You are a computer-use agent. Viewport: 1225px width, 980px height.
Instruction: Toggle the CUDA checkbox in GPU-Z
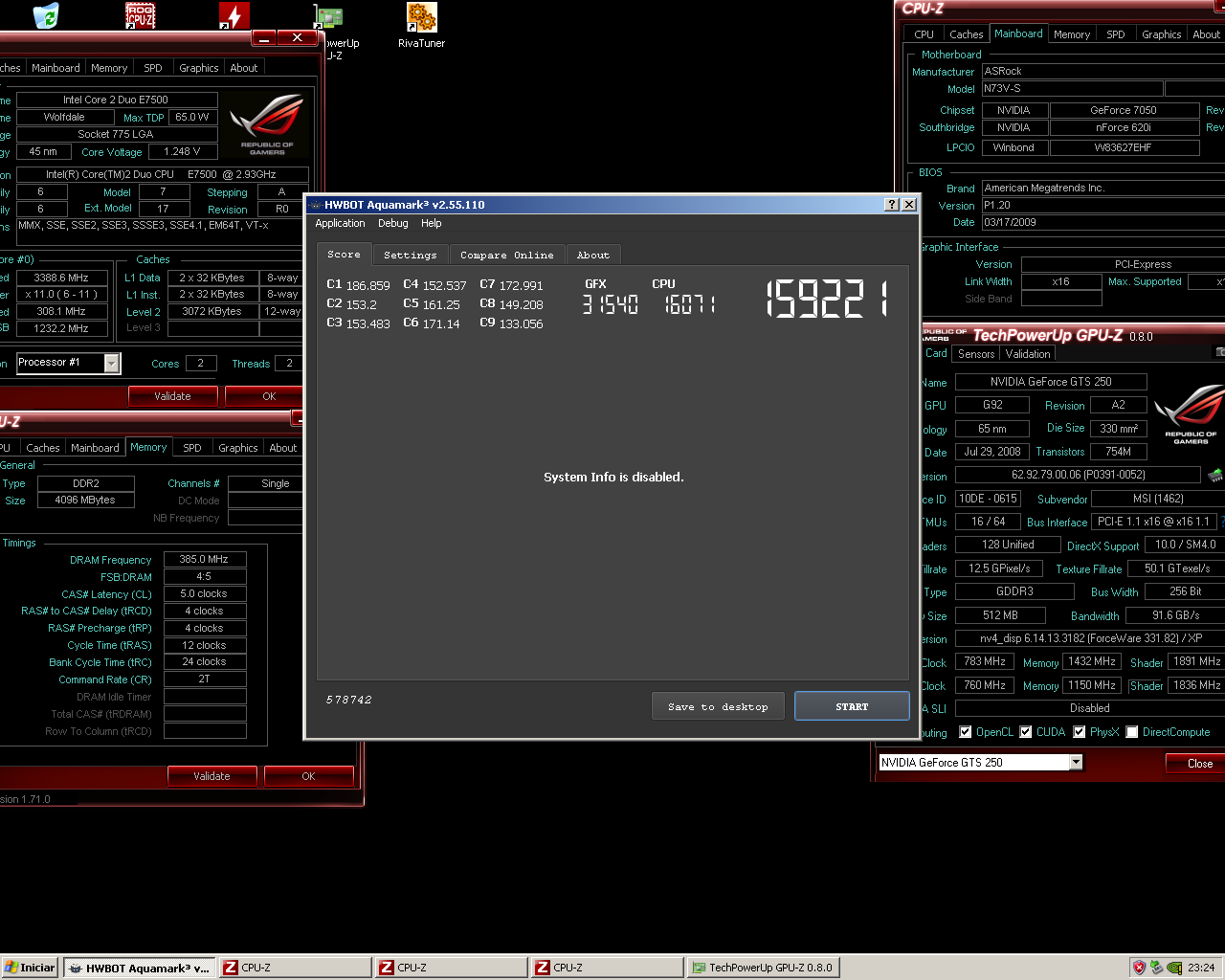pyautogui.click(x=1026, y=732)
